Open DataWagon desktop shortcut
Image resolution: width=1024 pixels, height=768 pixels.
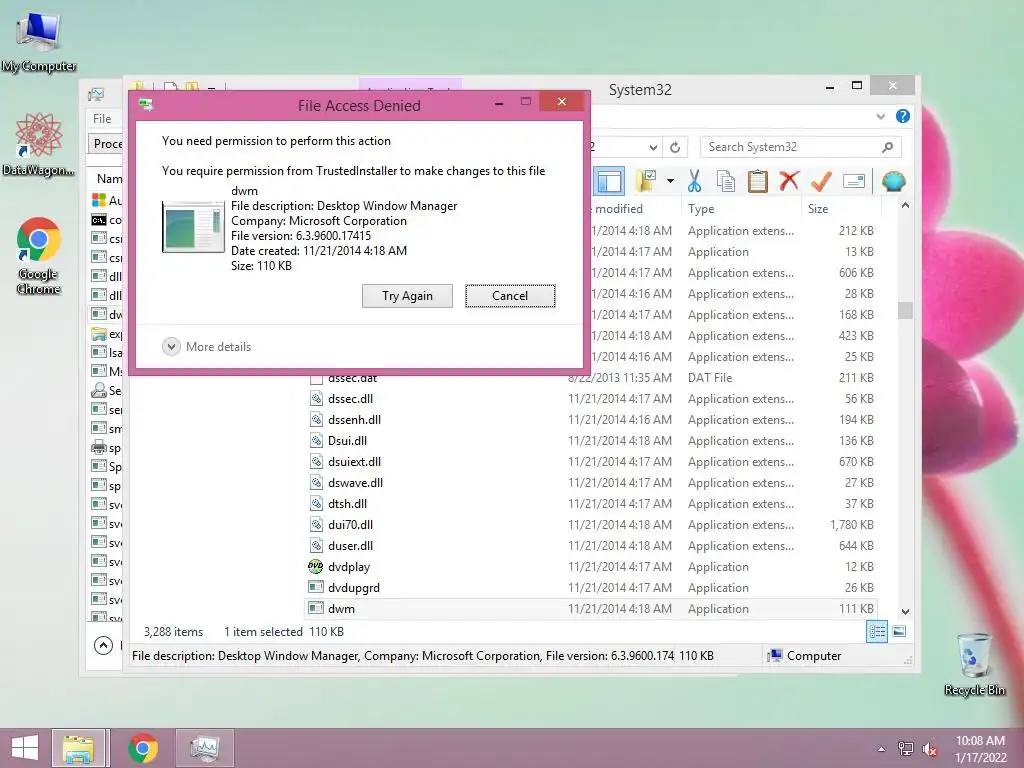tap(38, 145)
